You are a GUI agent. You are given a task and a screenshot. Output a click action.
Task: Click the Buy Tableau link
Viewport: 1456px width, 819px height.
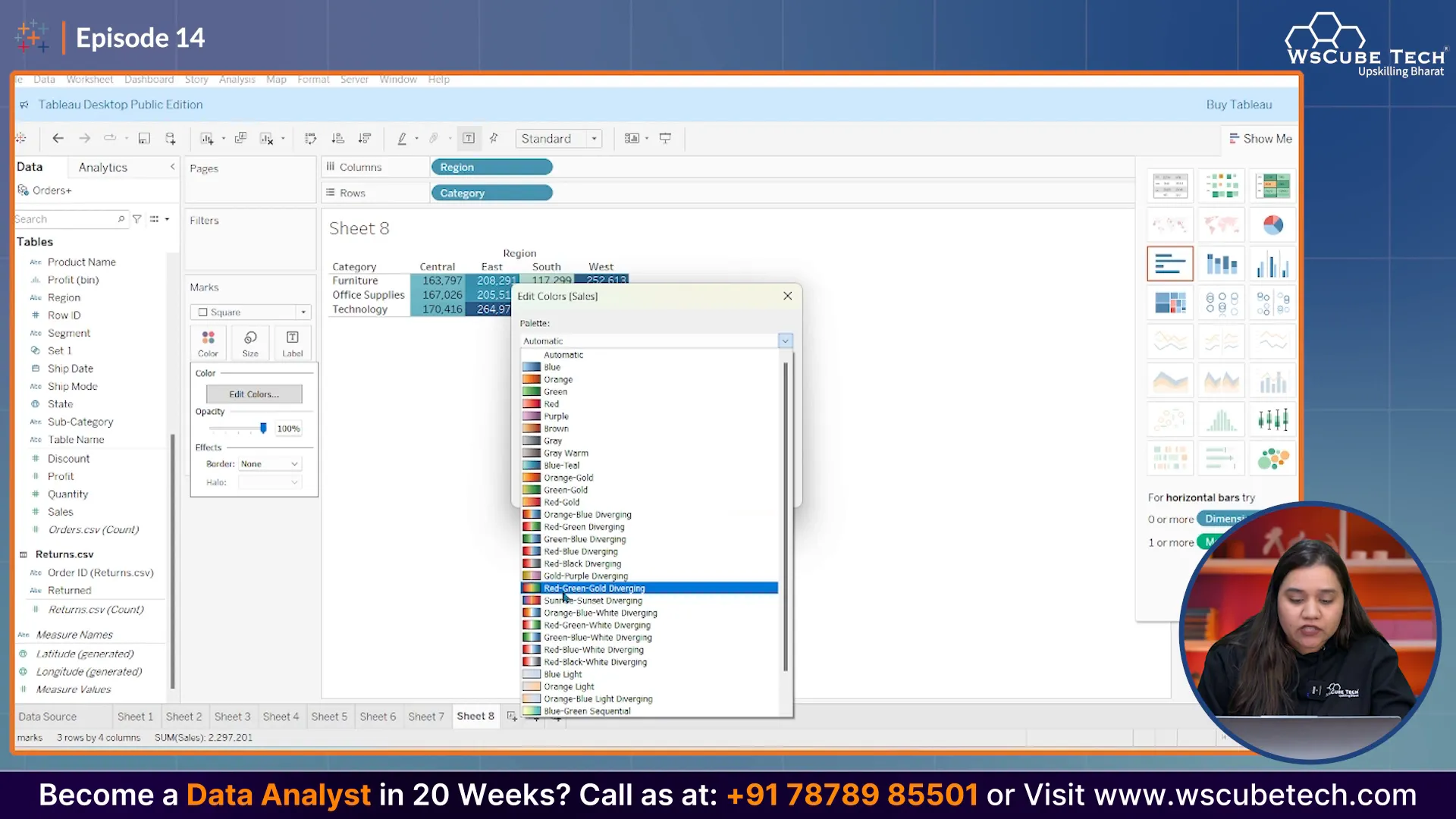click(1239, 105)
